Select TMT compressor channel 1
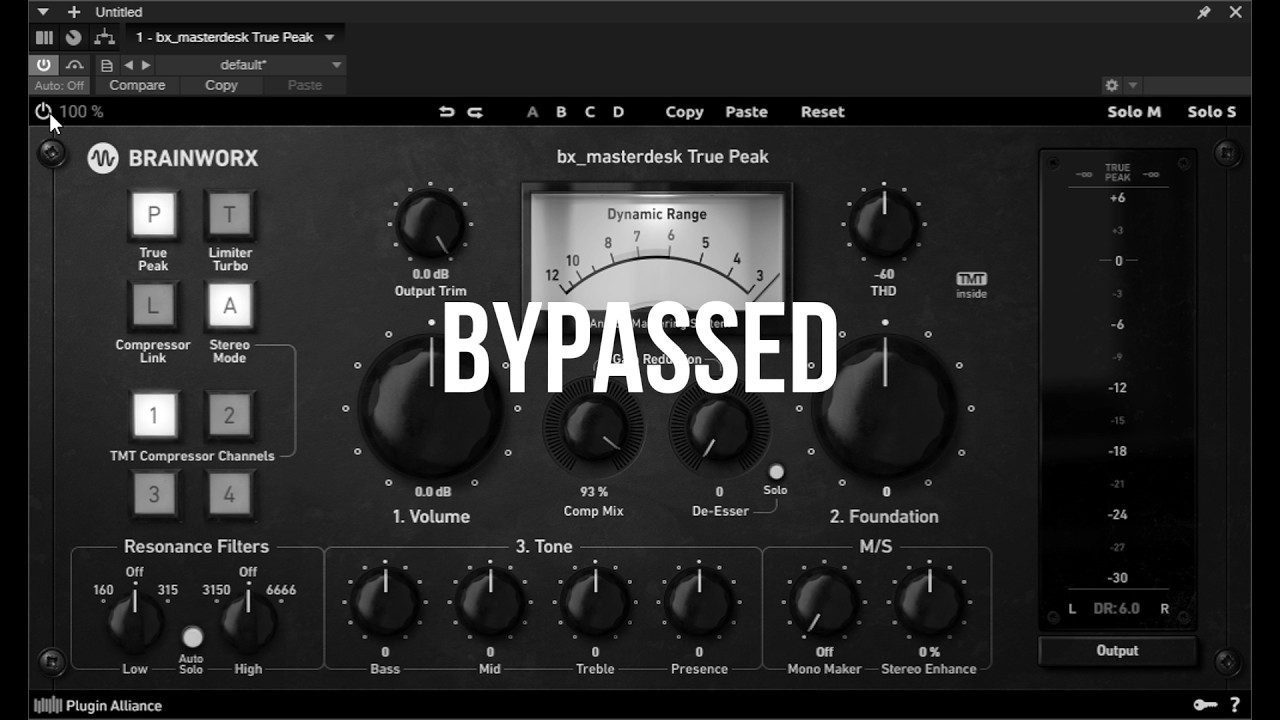The width and height of the screenshot is (1280, 720). tap(153, 415)
